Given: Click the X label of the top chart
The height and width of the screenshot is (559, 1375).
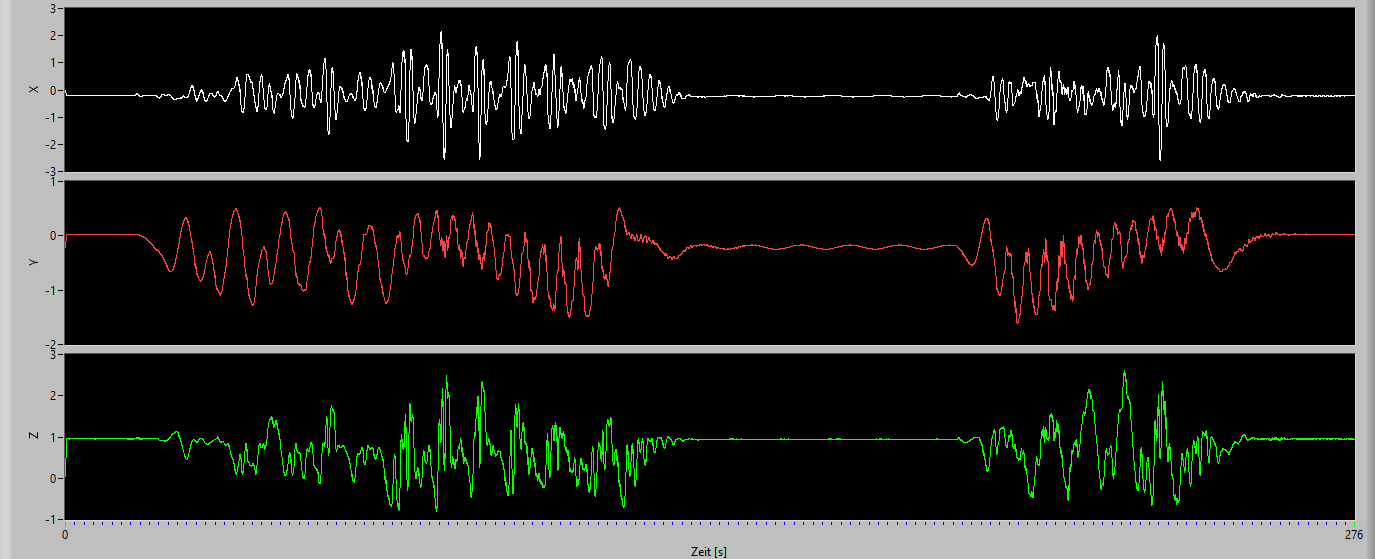Looking at the screenshot, I should click(x=35, y=90).
